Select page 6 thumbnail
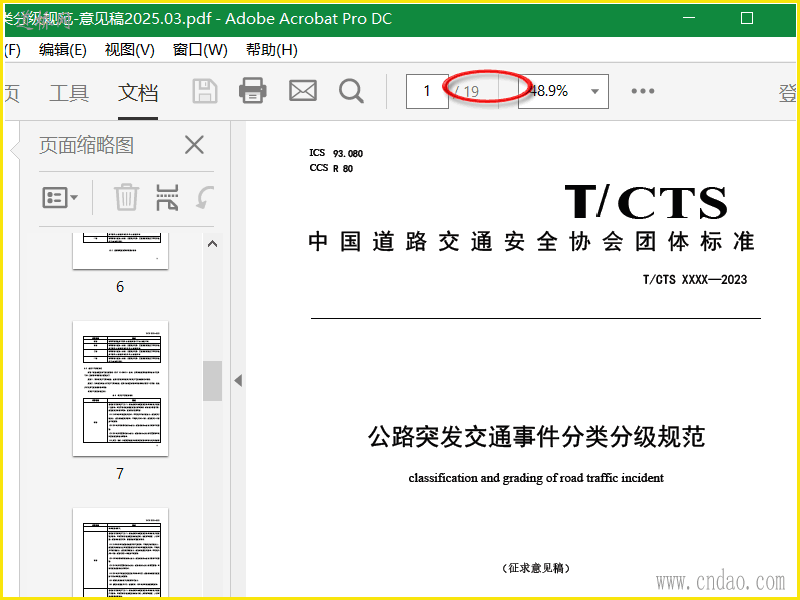Screen dimensions: 800x600 click(120, 251)
